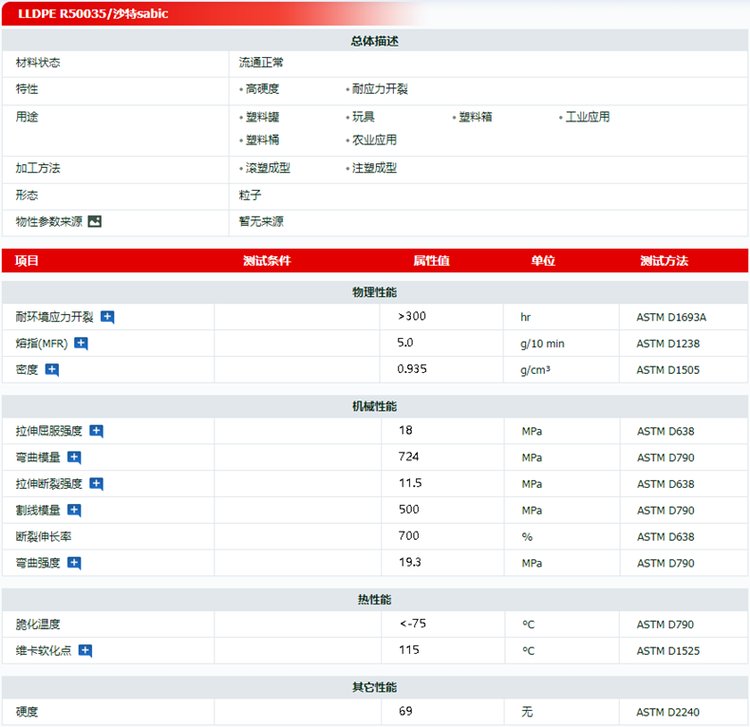This screenshot has width=750, height=727.
Task: Click the 耐应力开裂 property entry
Action: (x=380, y=89)
